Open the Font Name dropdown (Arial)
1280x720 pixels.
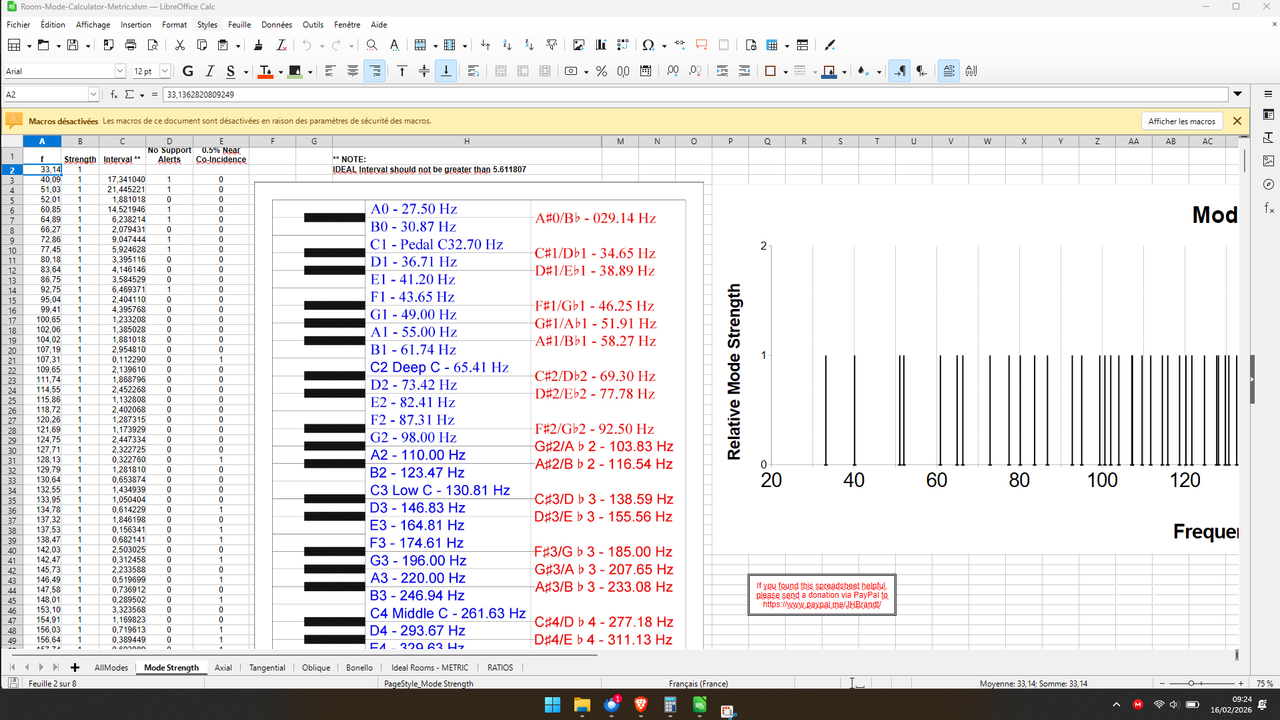(120, 71)
